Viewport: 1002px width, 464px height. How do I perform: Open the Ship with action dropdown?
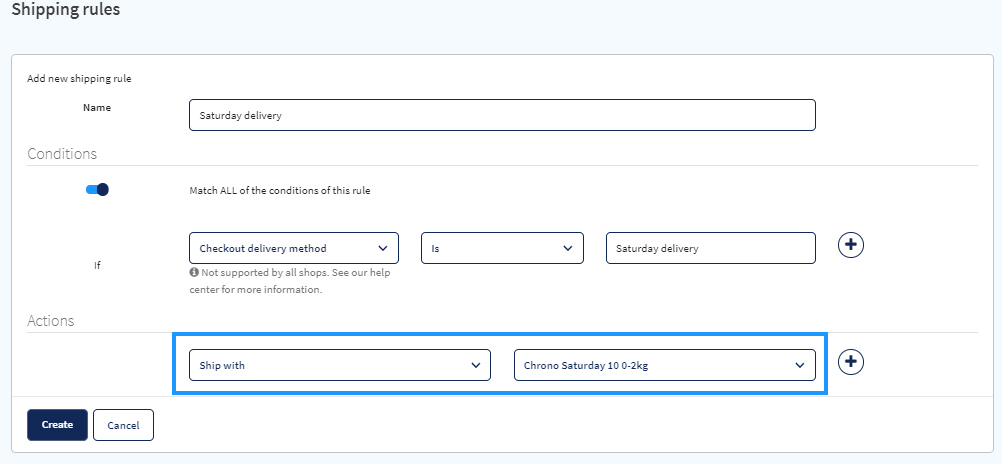click(x=340, y=365)
